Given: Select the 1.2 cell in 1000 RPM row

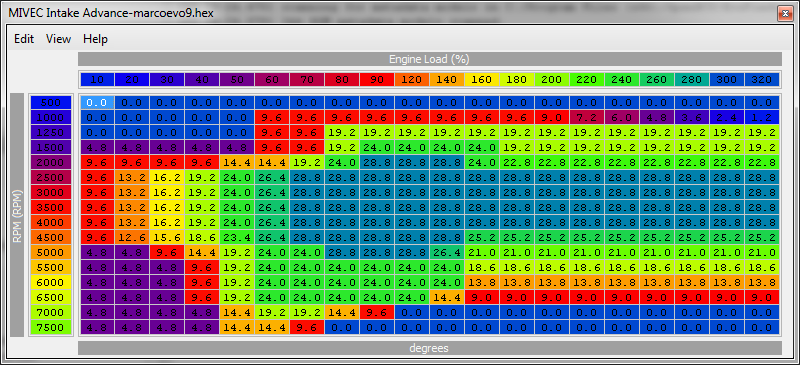Looking at the screenshot, I should tap(762, 118).
